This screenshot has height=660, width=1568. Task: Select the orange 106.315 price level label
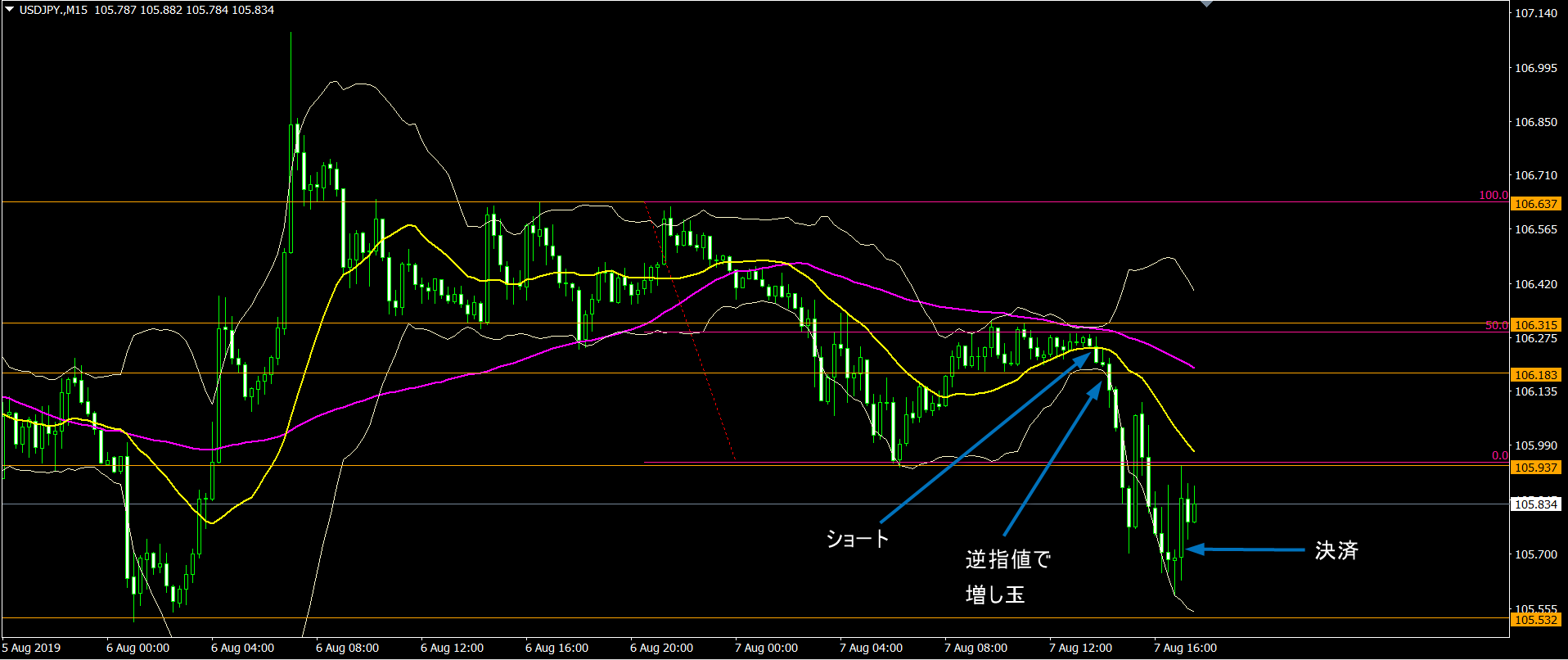1535,325
